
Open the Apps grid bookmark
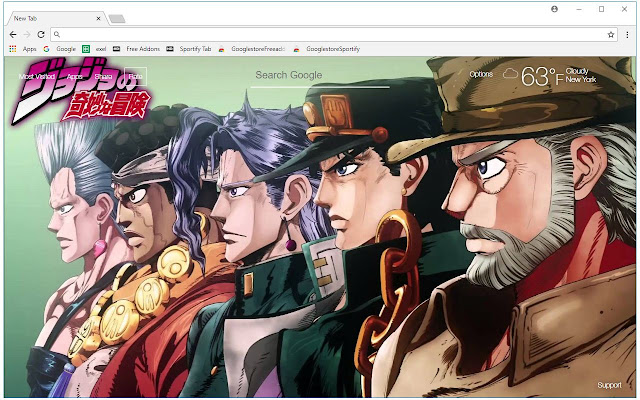23,49
